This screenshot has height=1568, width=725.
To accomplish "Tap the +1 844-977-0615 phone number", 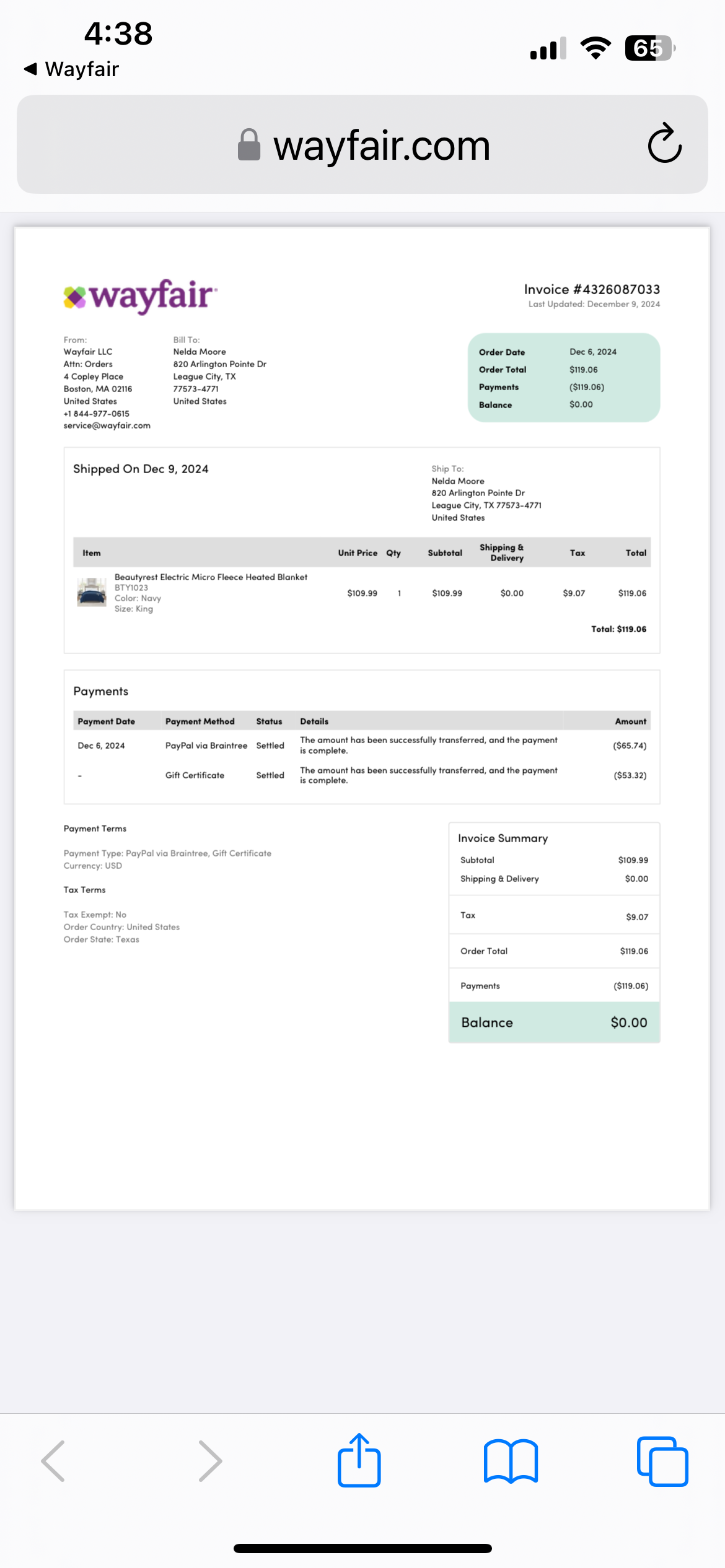I will click(97, 414).
